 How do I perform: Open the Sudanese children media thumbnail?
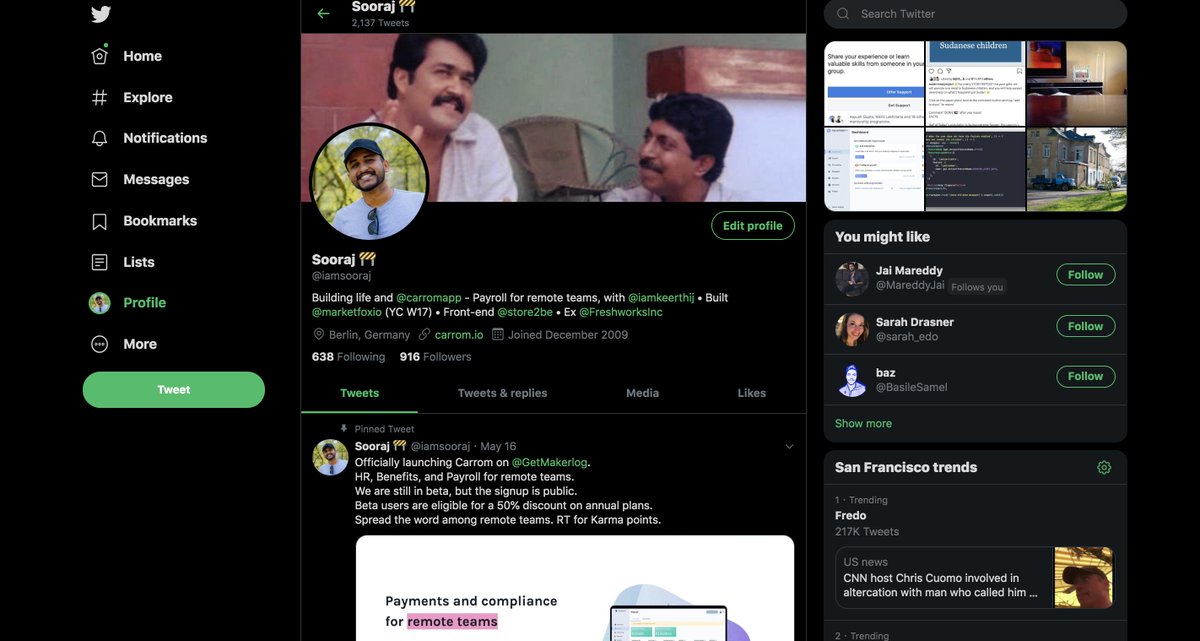(975, 83)
